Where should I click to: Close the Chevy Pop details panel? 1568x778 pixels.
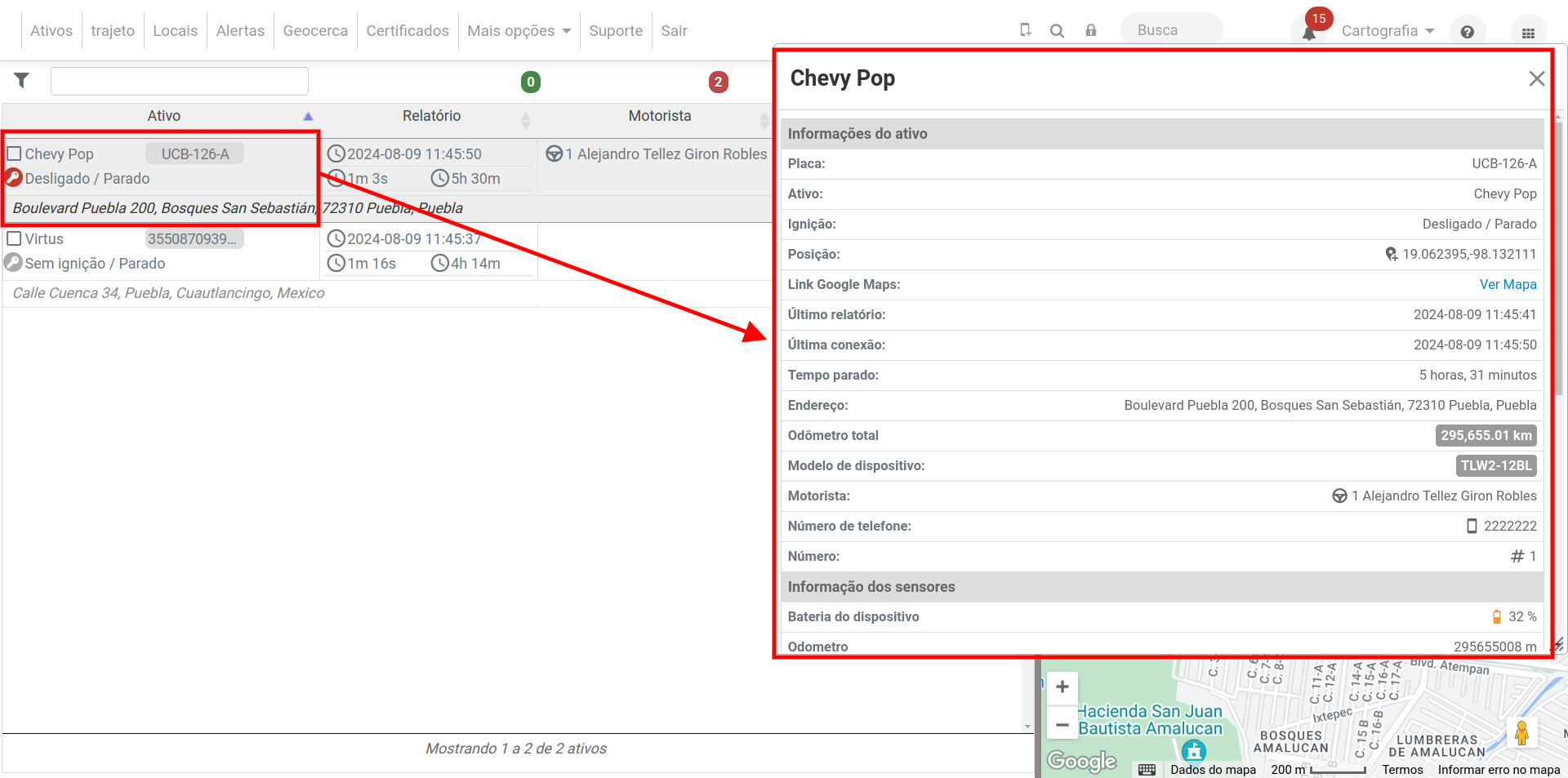(x=1536, y=78)
